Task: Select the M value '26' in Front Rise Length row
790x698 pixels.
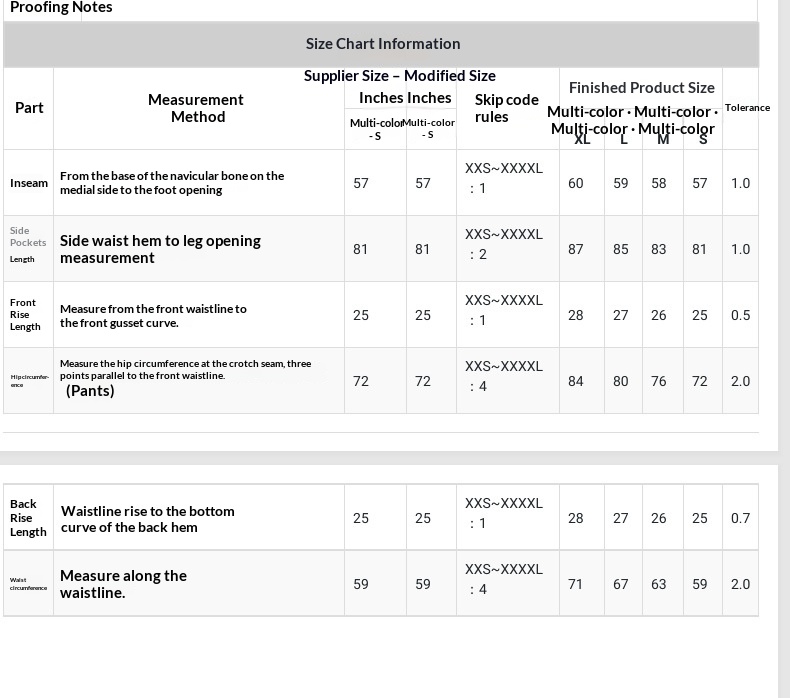Action: tap(659, 315)
